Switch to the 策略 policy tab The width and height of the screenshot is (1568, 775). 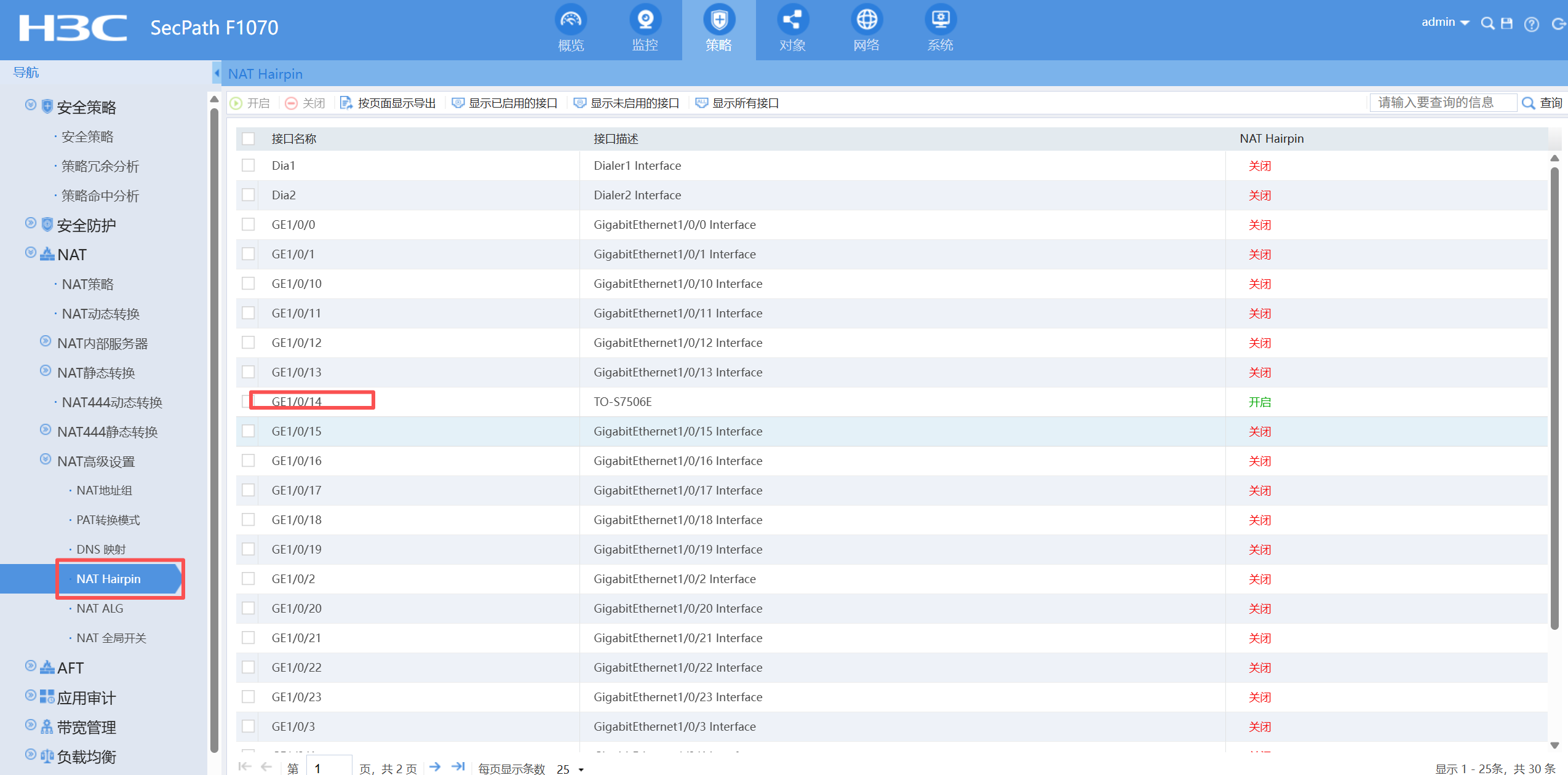718,29
